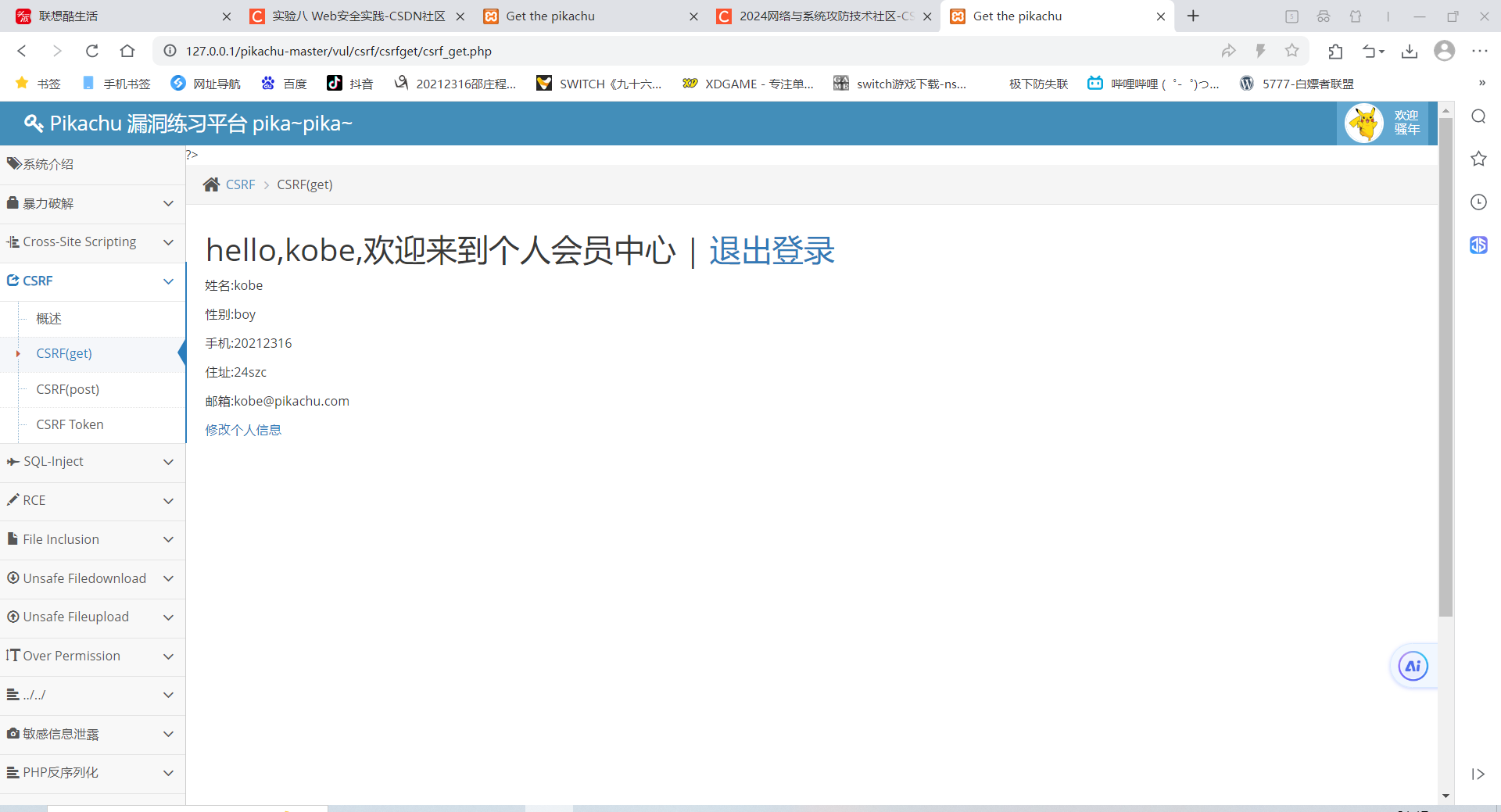Collapse the CSRF menu chevron

(168, 281)
